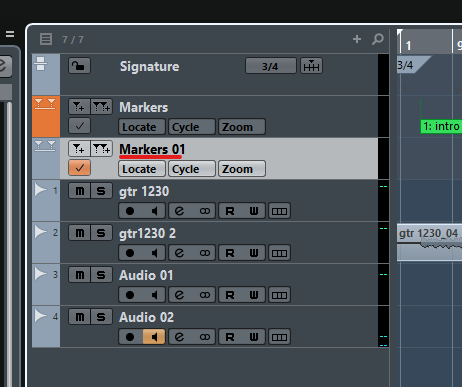Enable Read automation on gtr 1230
The height and width of the screenshot is (387, 462).
point(230,211)
